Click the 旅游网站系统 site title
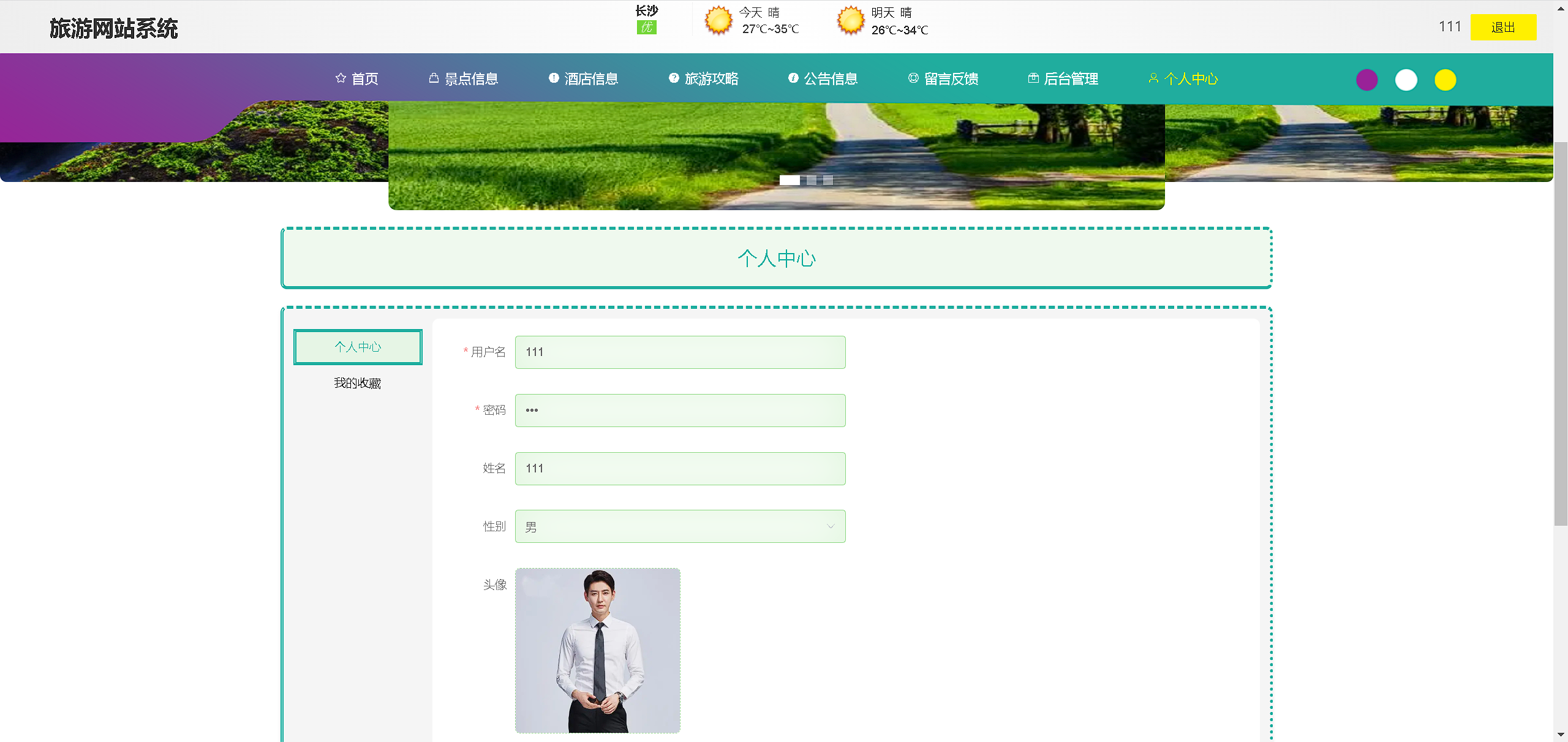 click(x=114, y=29)
